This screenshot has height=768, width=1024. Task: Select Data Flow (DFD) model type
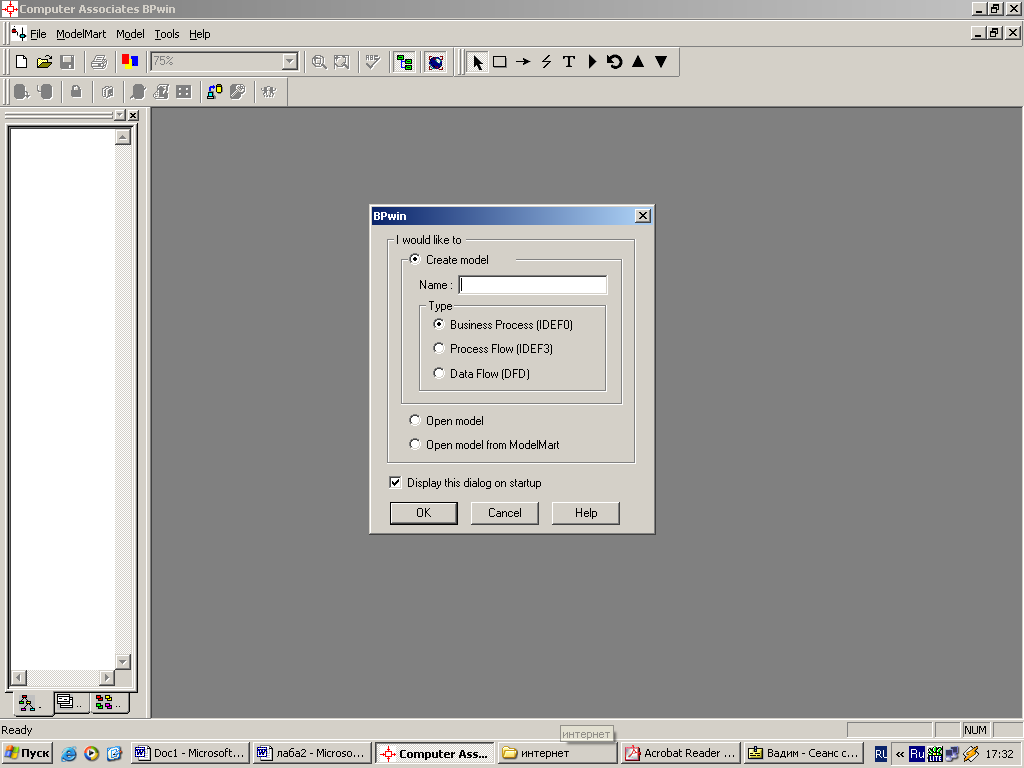(439, 373)
